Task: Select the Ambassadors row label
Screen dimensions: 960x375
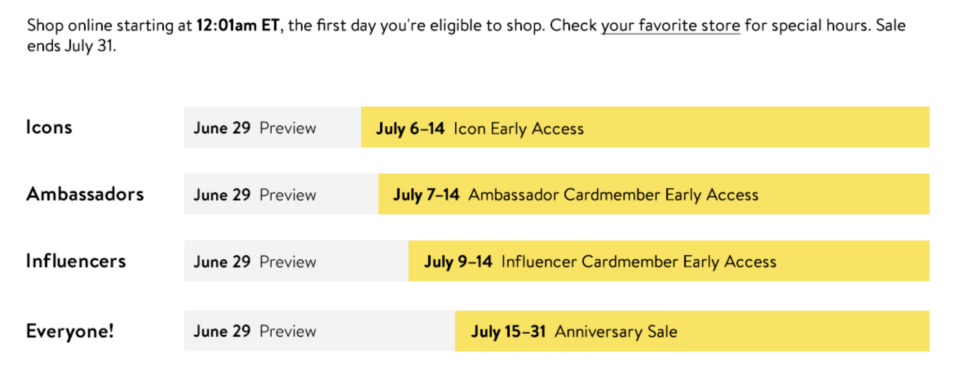Action: [x=85, y=194]
